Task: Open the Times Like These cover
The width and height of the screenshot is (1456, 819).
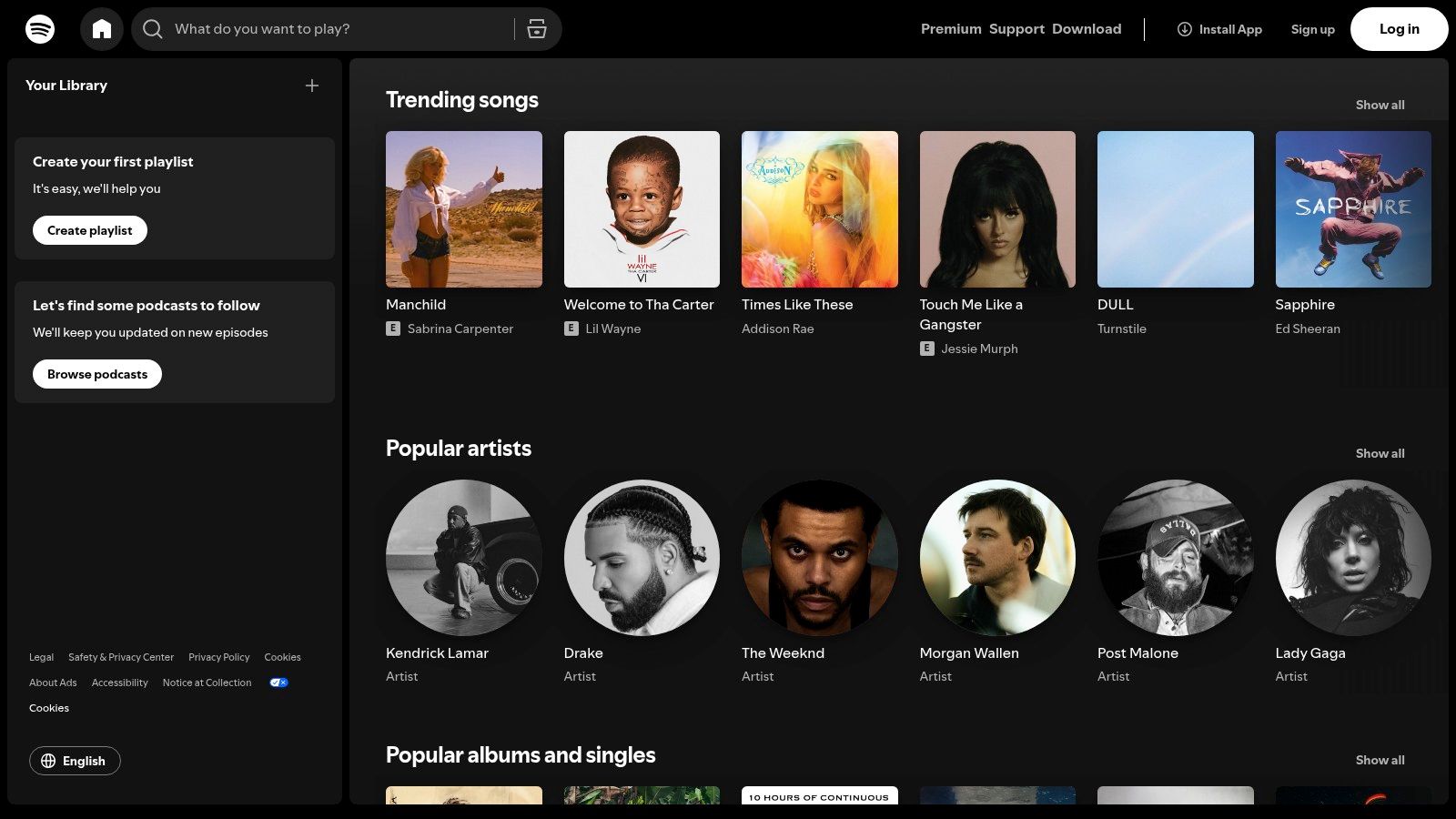Action: click(x=820, y=209)
